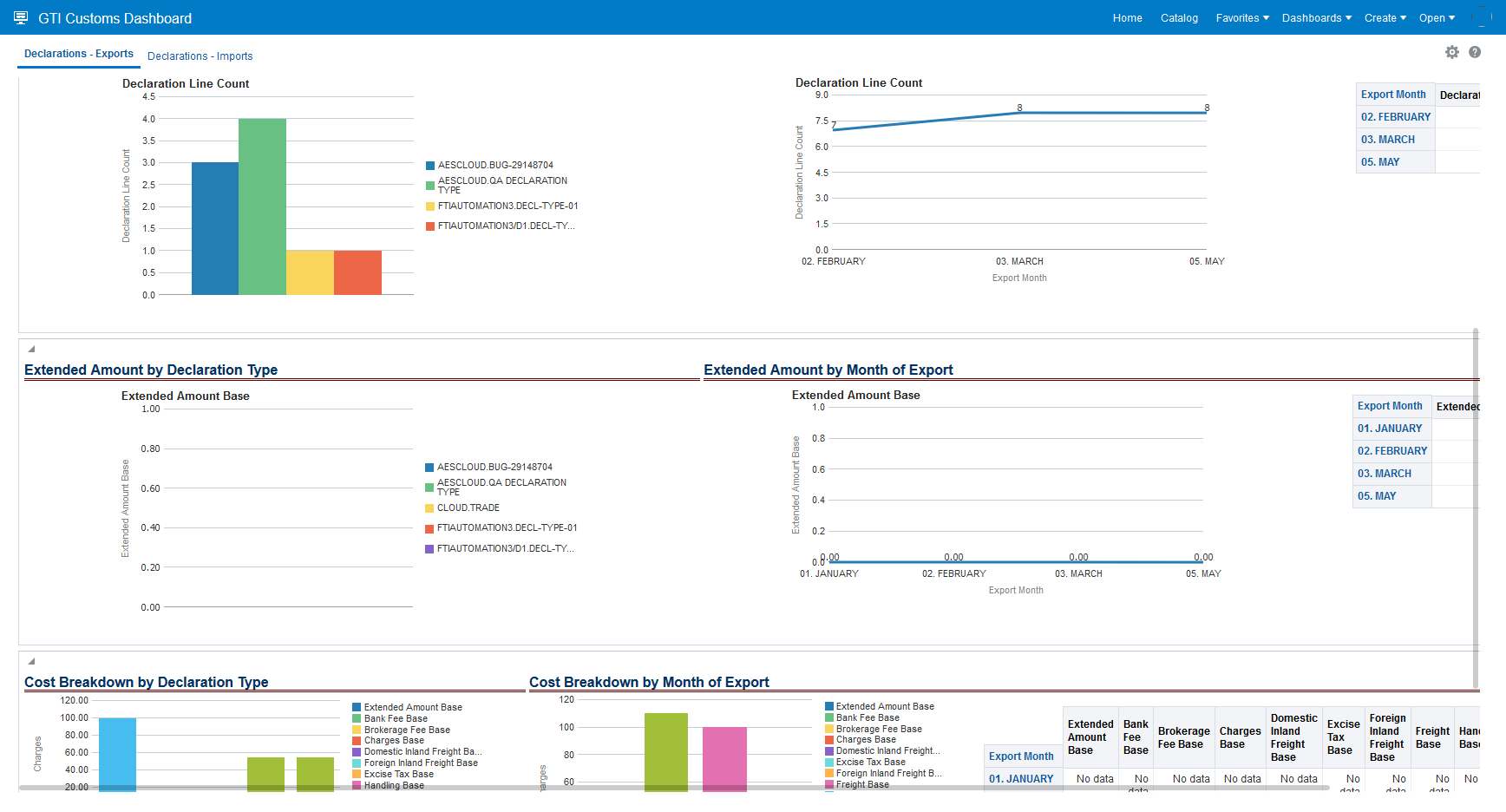Click the 03. MARCH link in Extended Amount table

[x=1385, y=474]
